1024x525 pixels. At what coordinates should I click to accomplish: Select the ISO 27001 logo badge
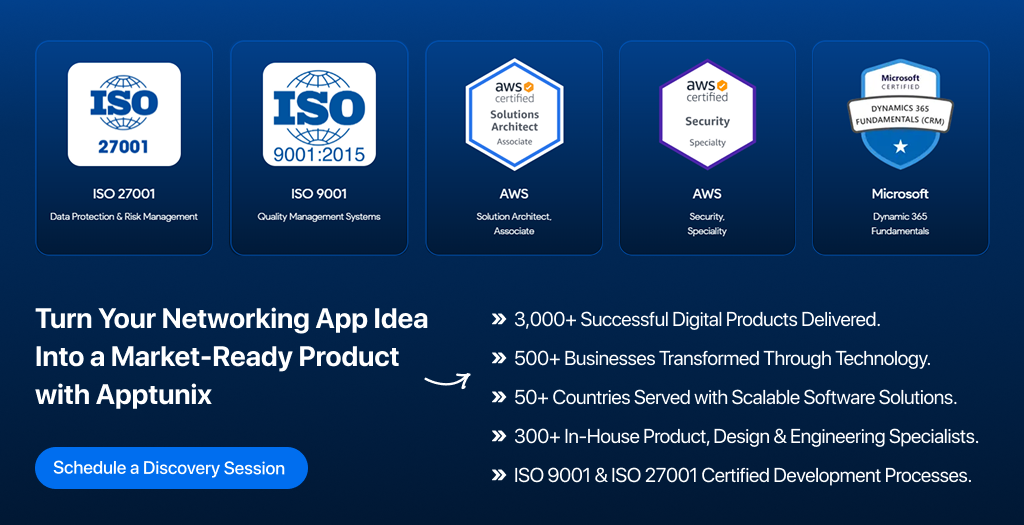(x=124, y=114)
